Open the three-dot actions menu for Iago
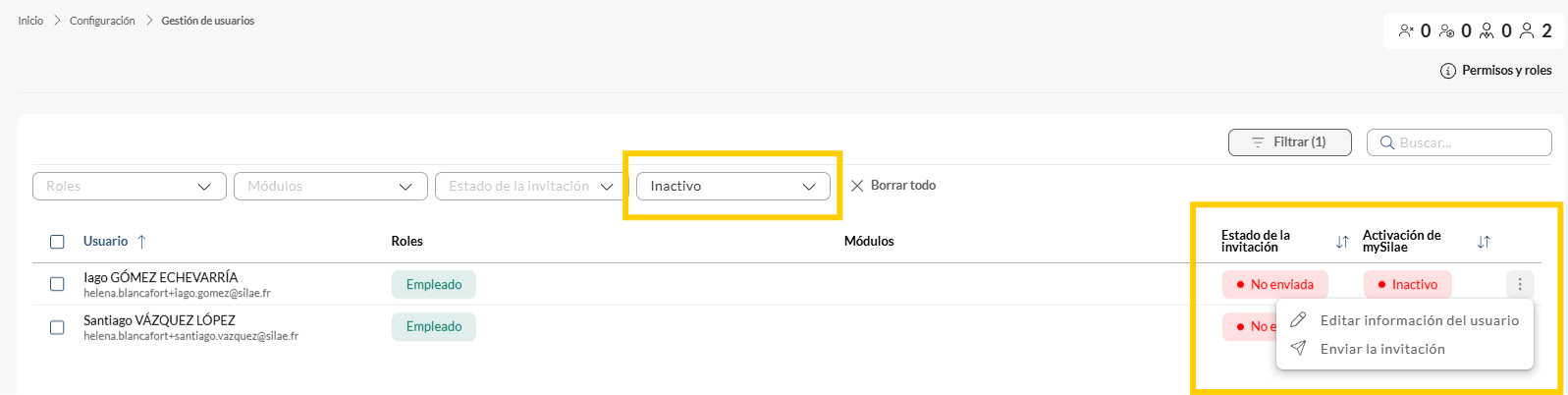 tap(1520, 284)
